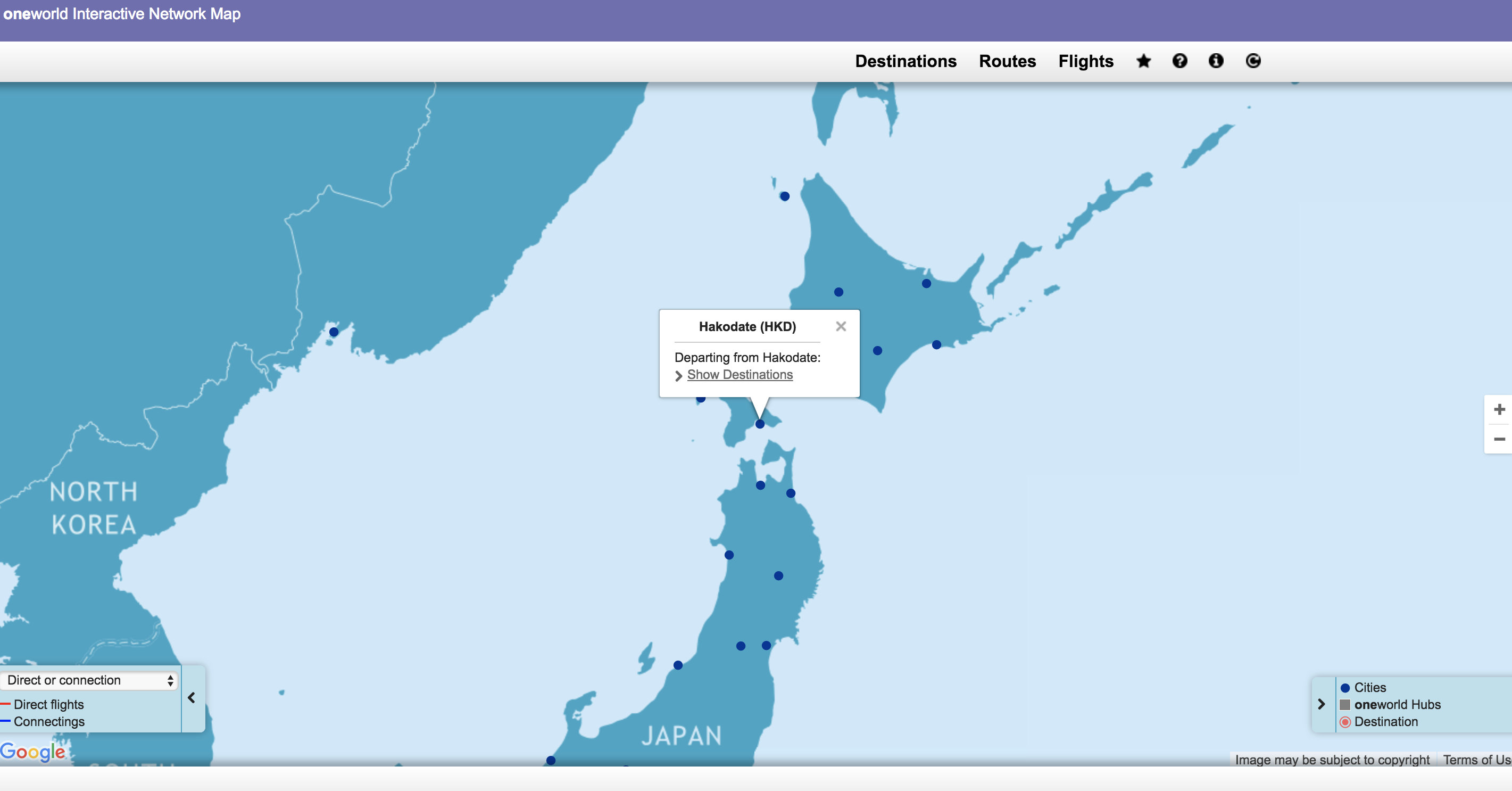Click the chevron before Show Destinations
Screen dimensions: 1512x791
(x=678, y=376)
